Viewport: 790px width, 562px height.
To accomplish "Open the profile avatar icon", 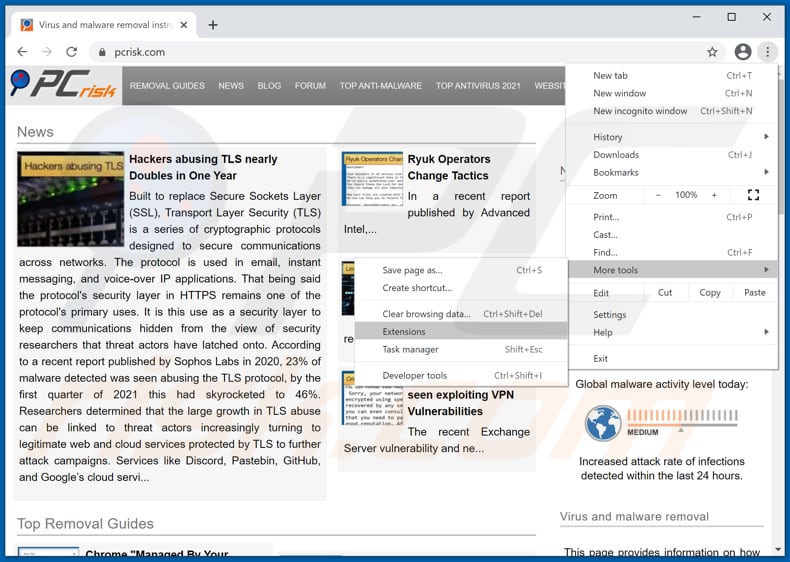I will point(742,52).
